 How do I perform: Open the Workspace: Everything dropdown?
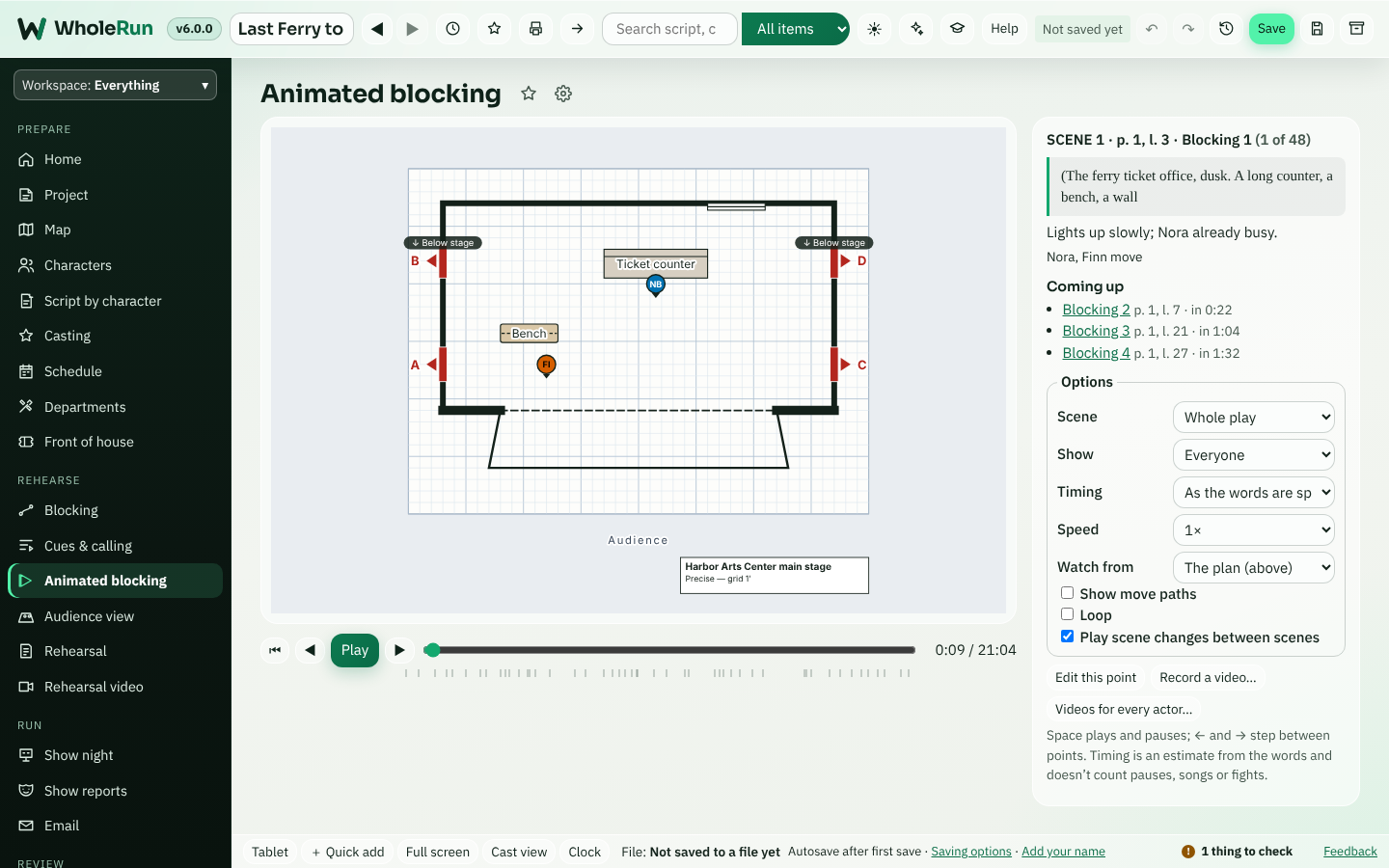(x=115, y=85)
